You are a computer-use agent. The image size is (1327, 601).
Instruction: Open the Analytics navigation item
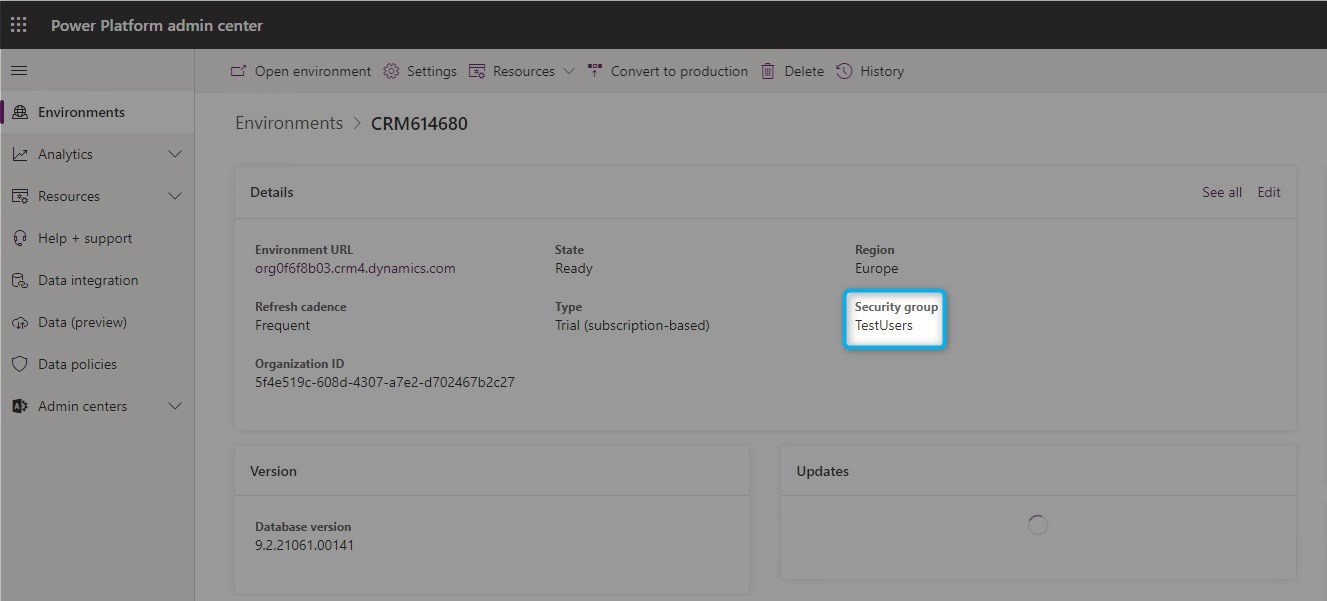(x=98, y=154)
